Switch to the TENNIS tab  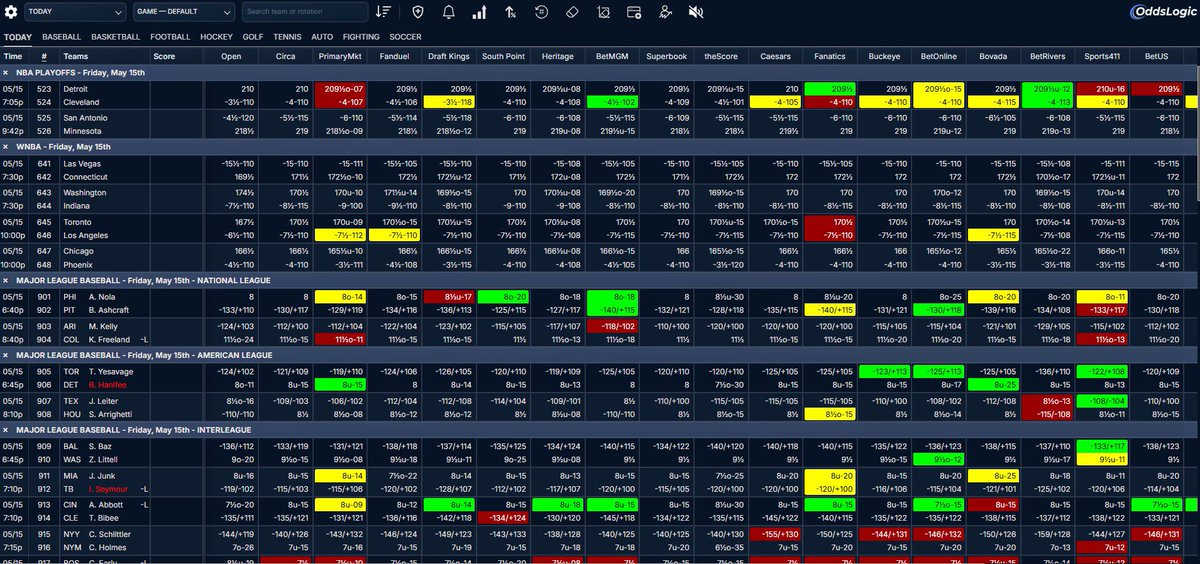click(288, 37)
